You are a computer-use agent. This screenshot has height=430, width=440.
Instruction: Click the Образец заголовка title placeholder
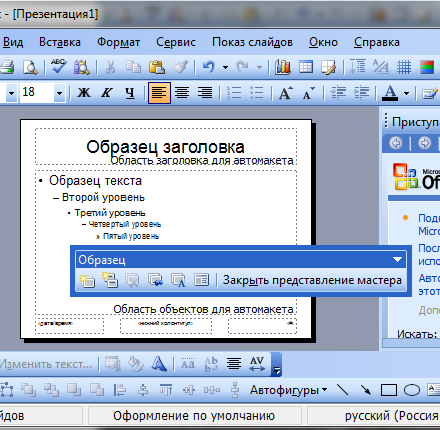pyautogui.click(x=166, y=147)
